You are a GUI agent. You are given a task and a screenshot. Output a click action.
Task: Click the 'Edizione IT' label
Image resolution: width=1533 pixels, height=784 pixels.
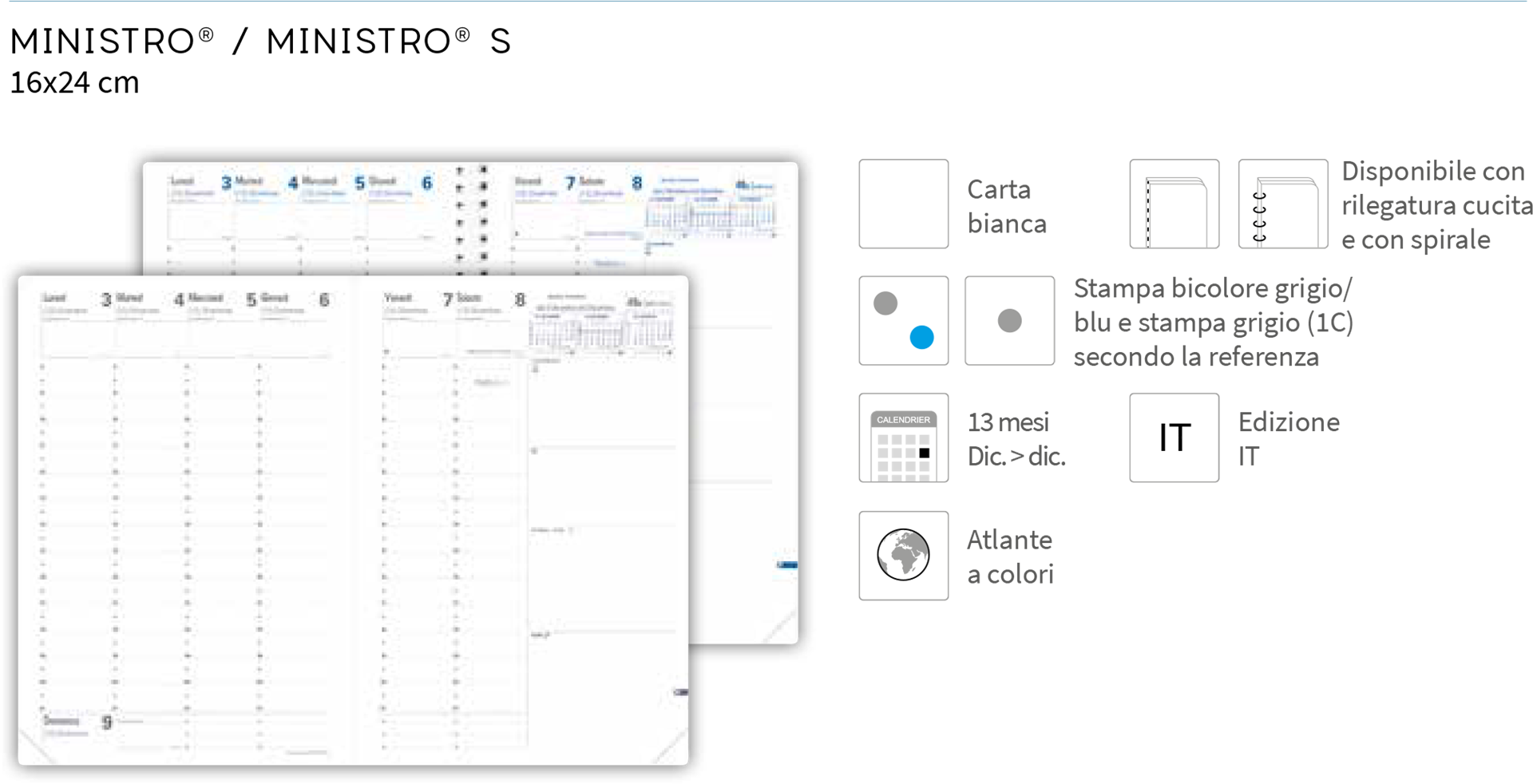[x=1289, y=439]
